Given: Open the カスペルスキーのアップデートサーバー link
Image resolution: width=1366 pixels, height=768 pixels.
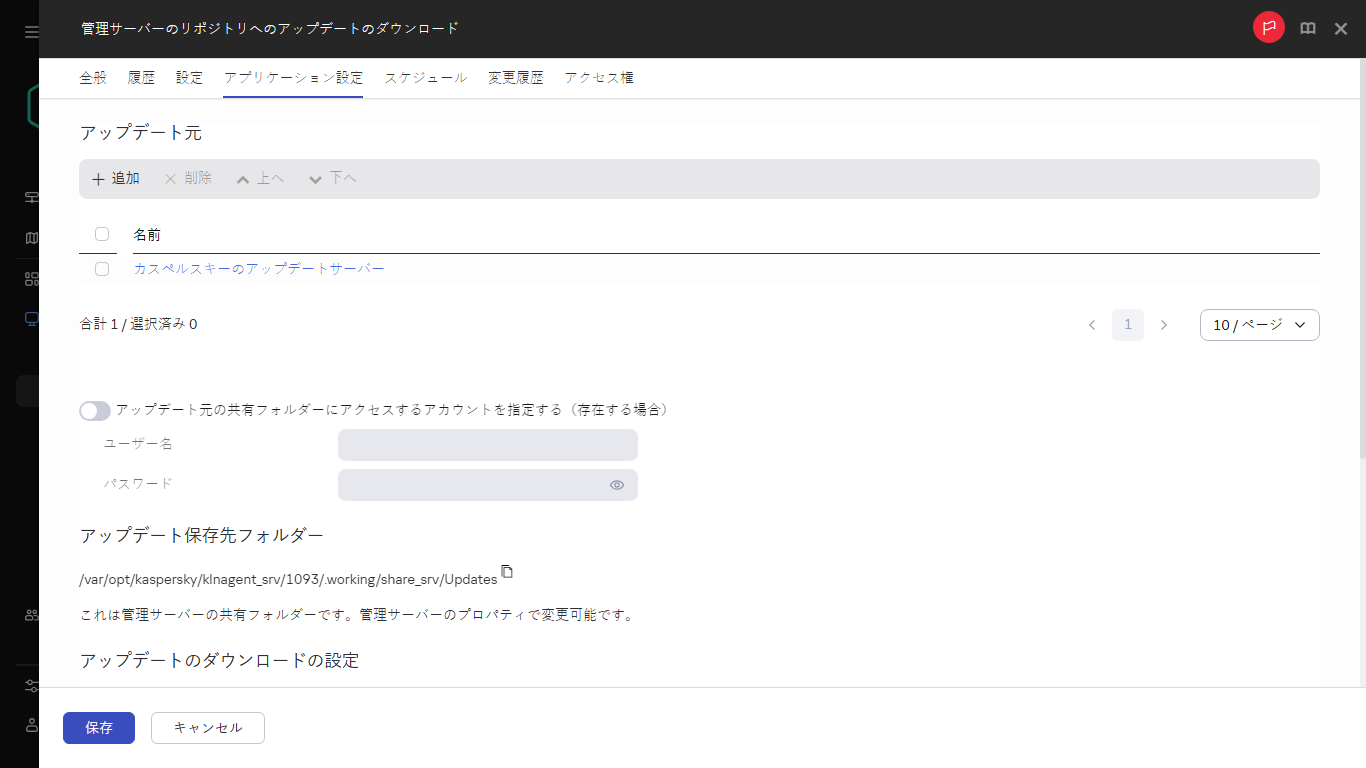Looking at the screenshot, I should click(258, 268).
